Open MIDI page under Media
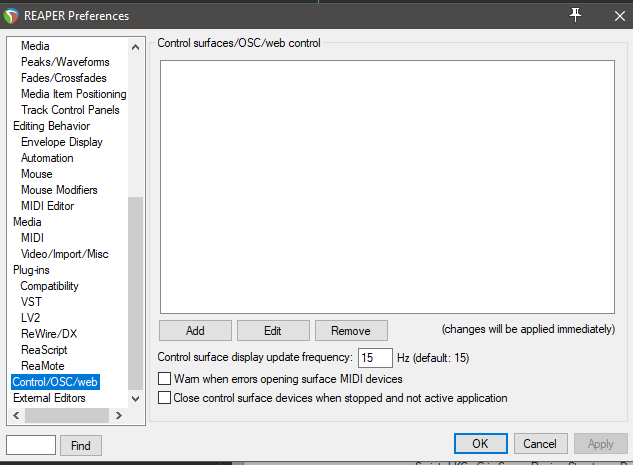The image size is (633, 465). [x=32, y=238]
